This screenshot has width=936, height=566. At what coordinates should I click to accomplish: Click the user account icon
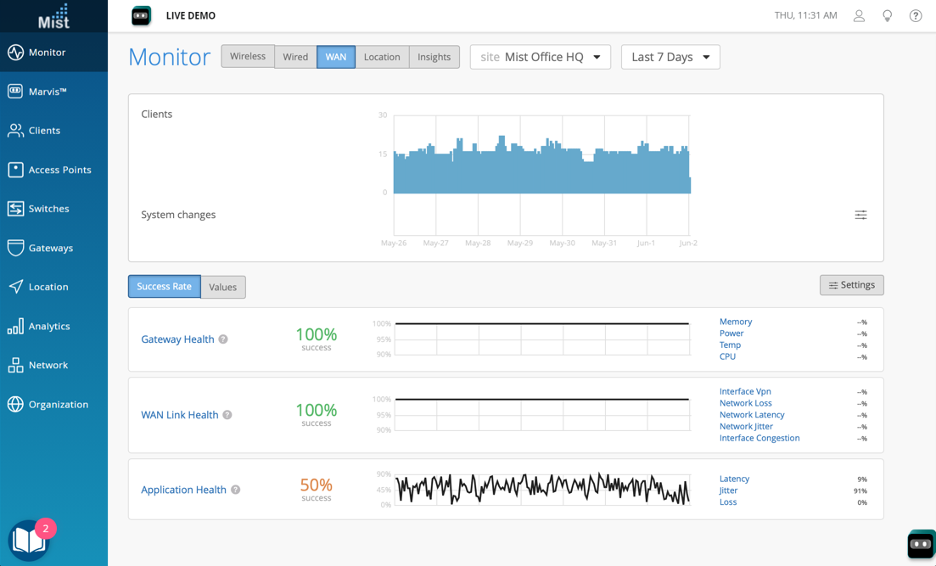[859, 16]
